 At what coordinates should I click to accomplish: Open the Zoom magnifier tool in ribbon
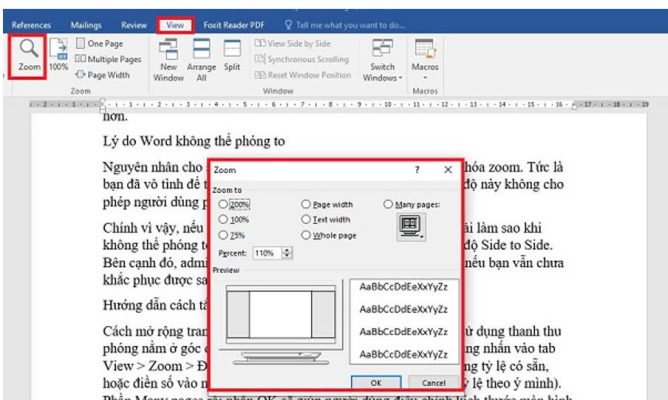[29, 55]
